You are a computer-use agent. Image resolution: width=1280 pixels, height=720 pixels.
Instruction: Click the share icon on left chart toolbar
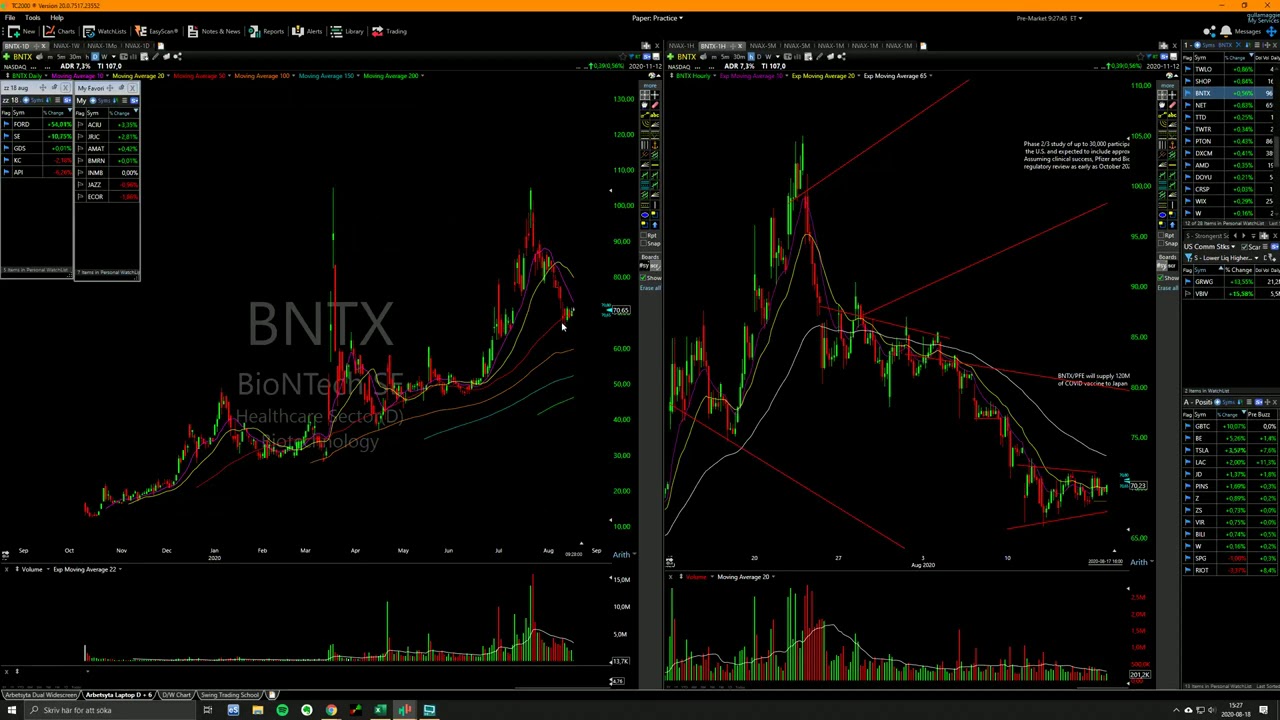click(177, 57)
